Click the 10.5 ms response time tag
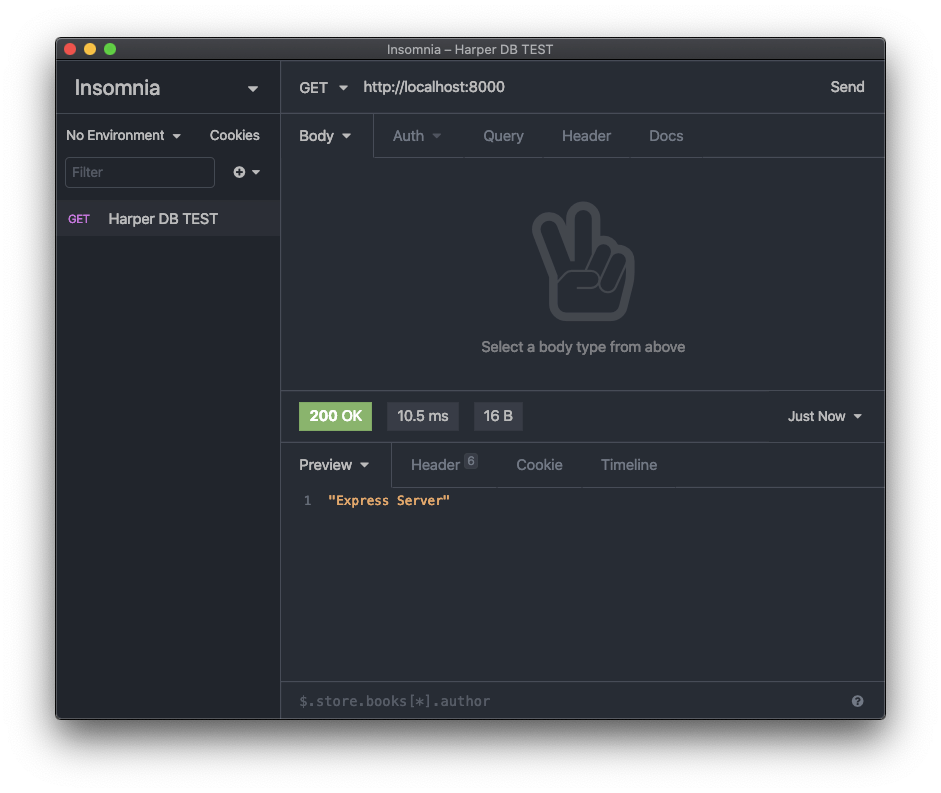The width and height of the screenshot is (941, 793). tap(422, 416)
